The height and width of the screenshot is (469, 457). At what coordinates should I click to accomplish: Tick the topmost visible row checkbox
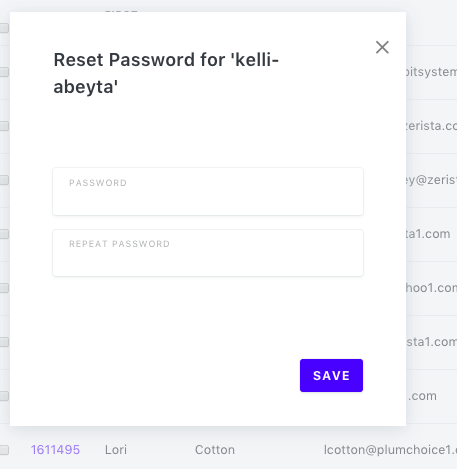tap(4, 28)
